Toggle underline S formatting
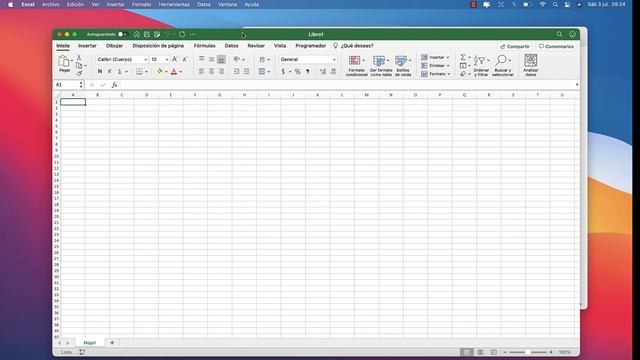This screenshot has width=640, height=360. [120, 71]
